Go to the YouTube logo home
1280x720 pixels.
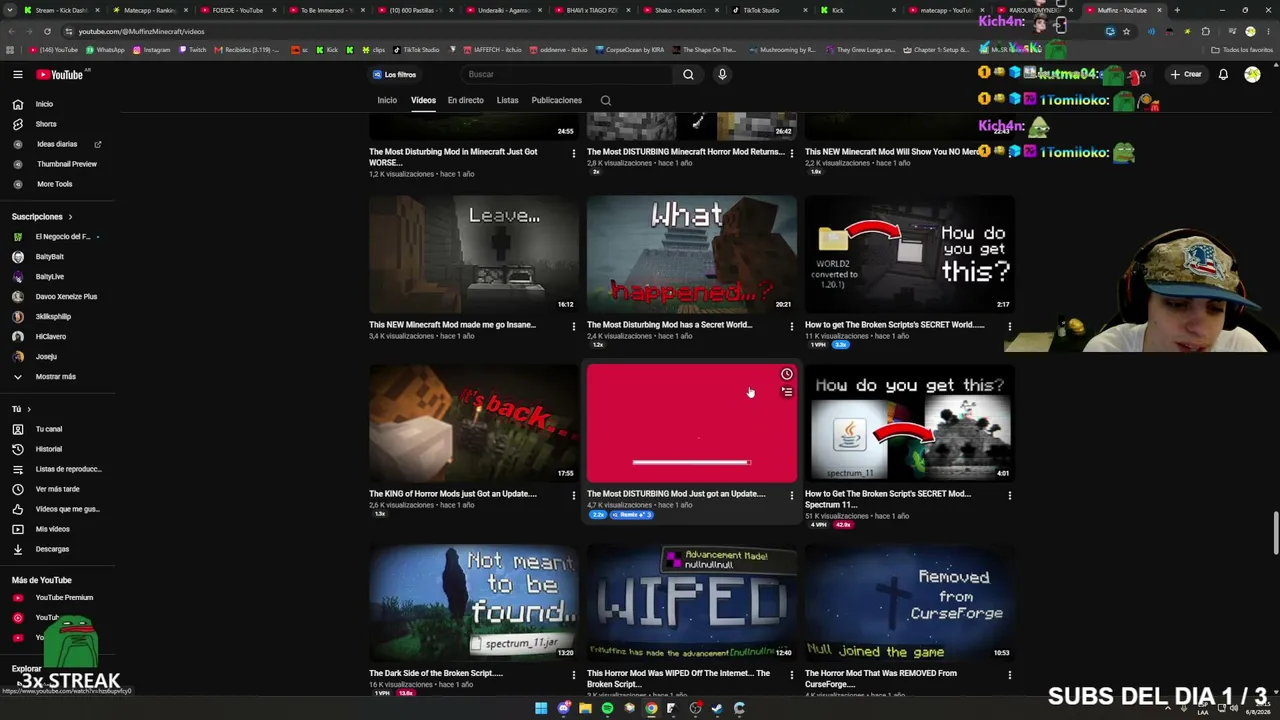coord(61,74)
